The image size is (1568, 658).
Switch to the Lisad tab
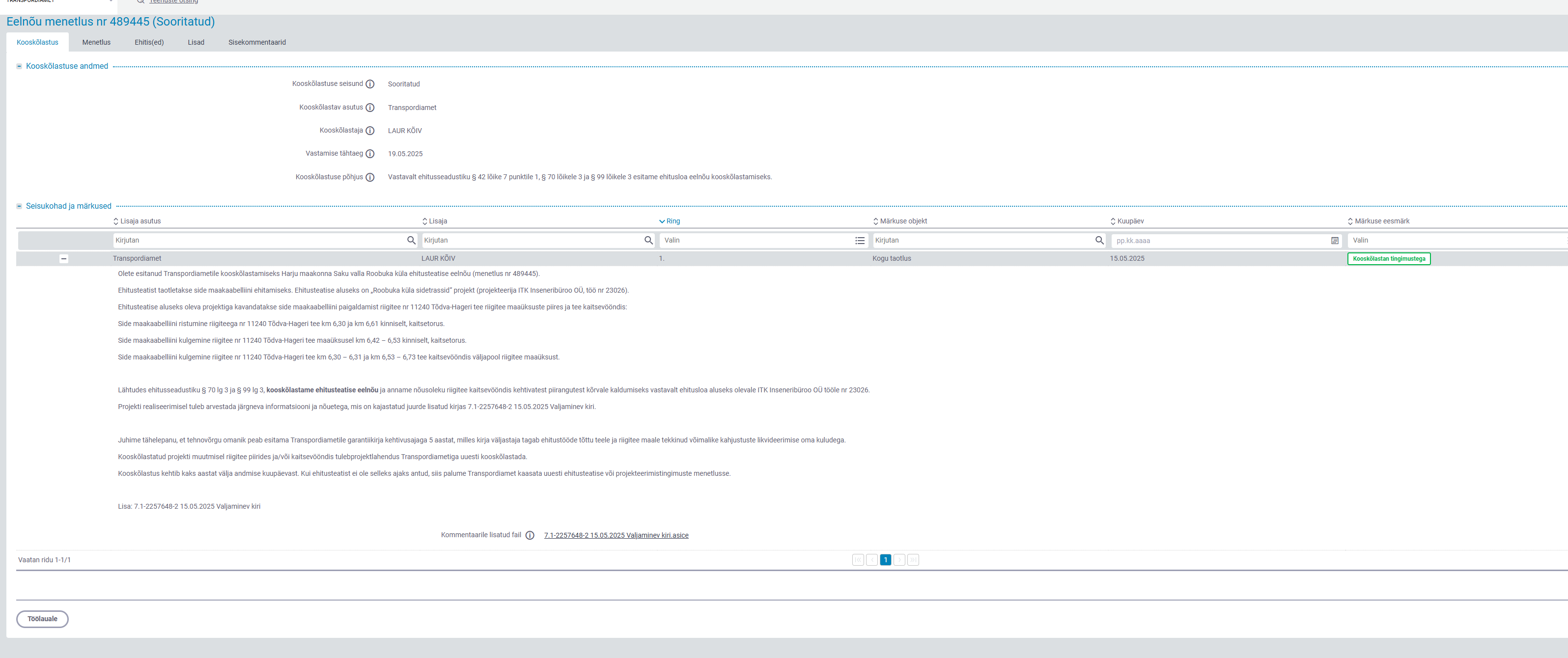[196, 42]
